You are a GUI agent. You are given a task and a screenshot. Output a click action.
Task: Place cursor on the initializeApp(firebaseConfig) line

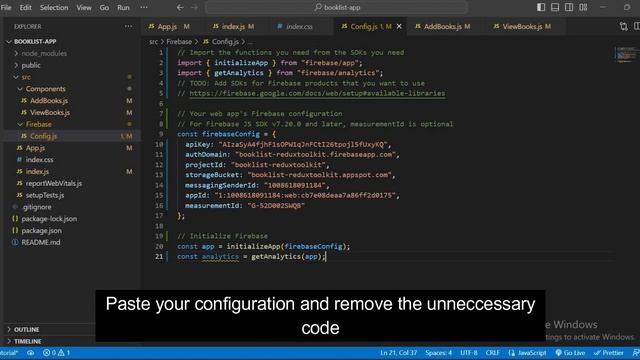point(263,247)
